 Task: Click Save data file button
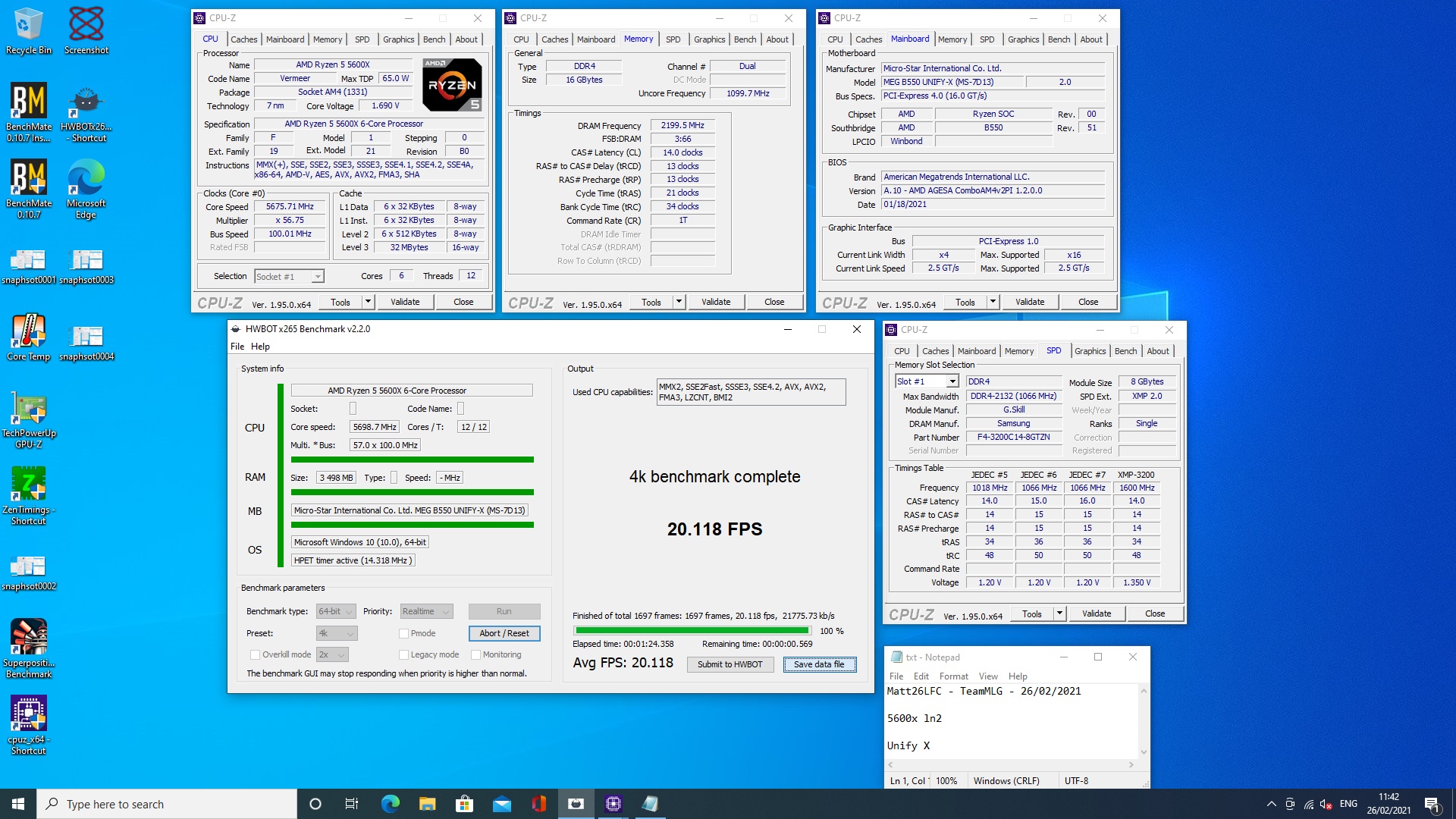click(819, 664)
